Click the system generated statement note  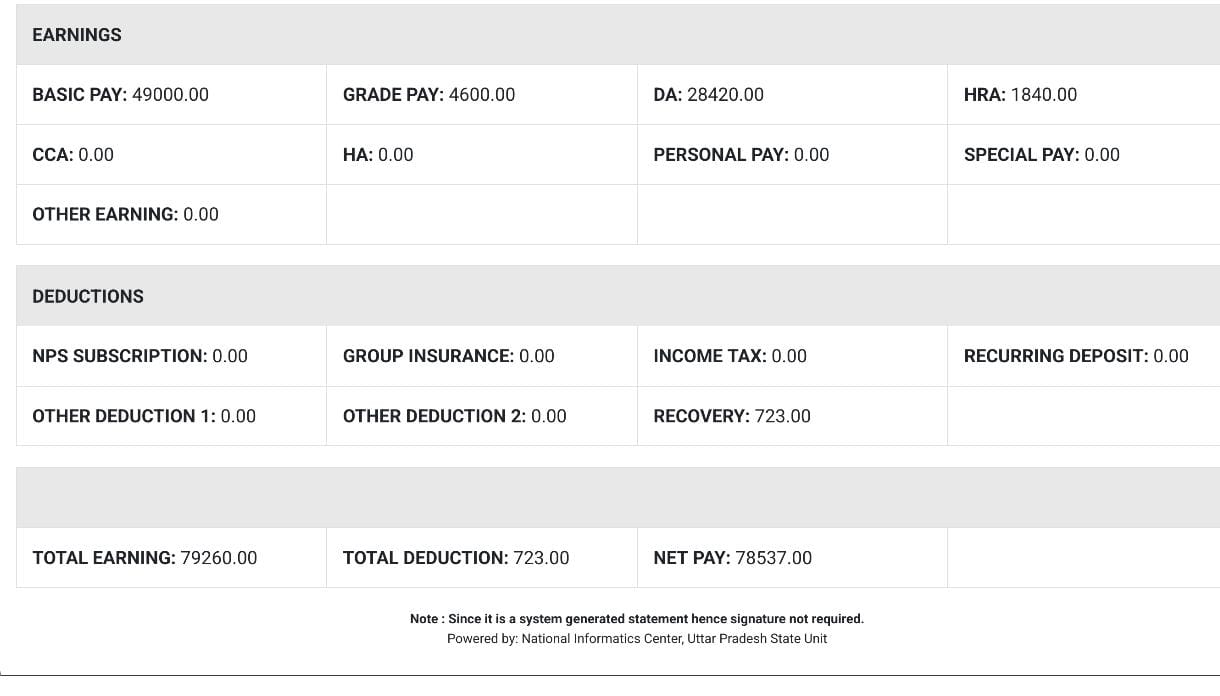637,619
